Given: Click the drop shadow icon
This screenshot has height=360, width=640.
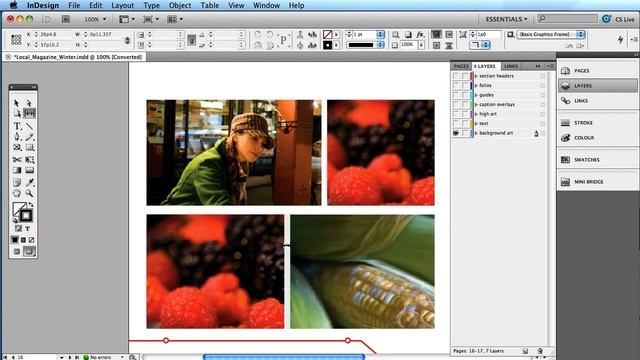Looking at the screenshot, I should (408, 35).
